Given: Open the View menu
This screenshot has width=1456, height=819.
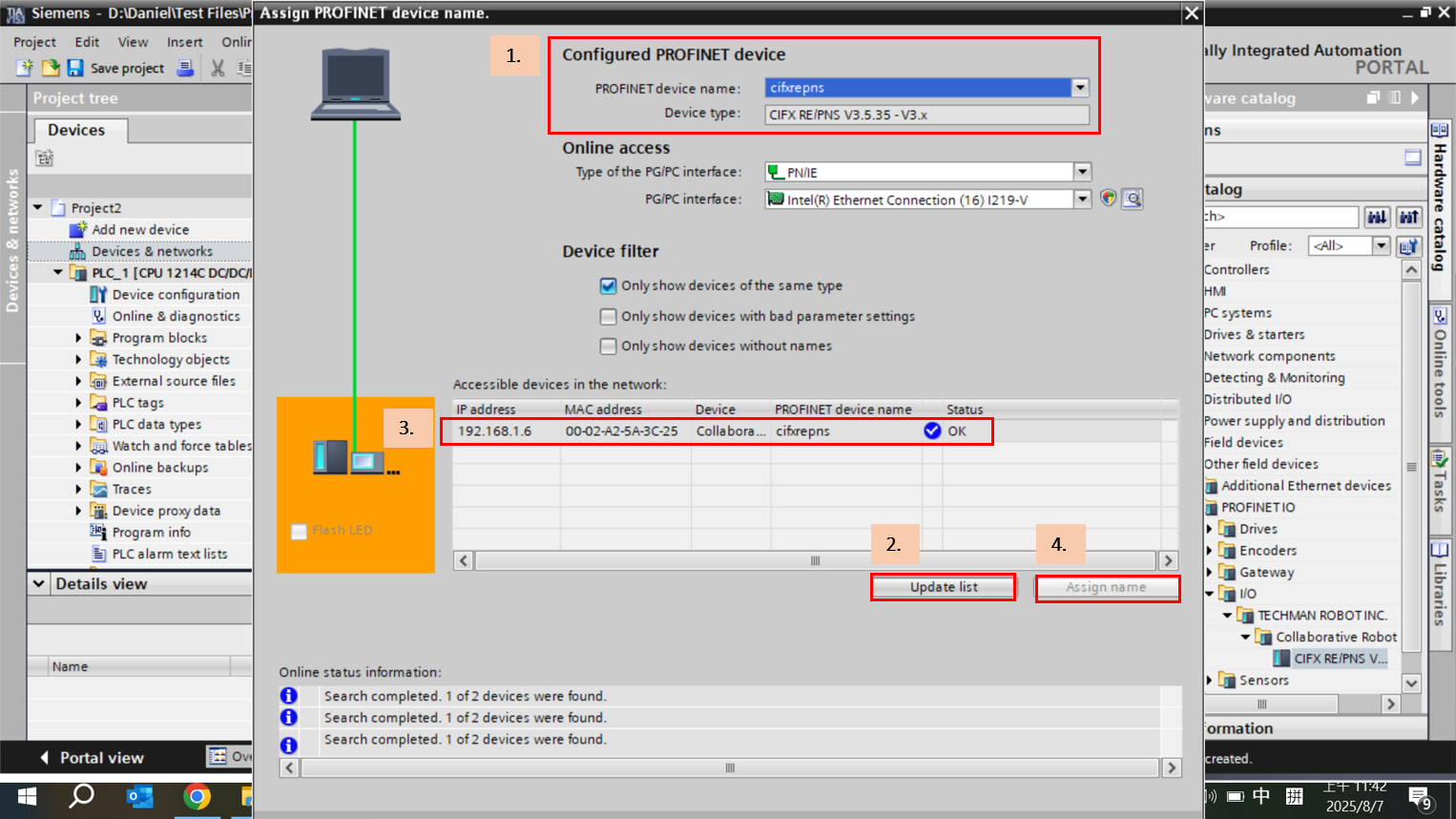Looking at the screenshot, I should tap(133, 42).
